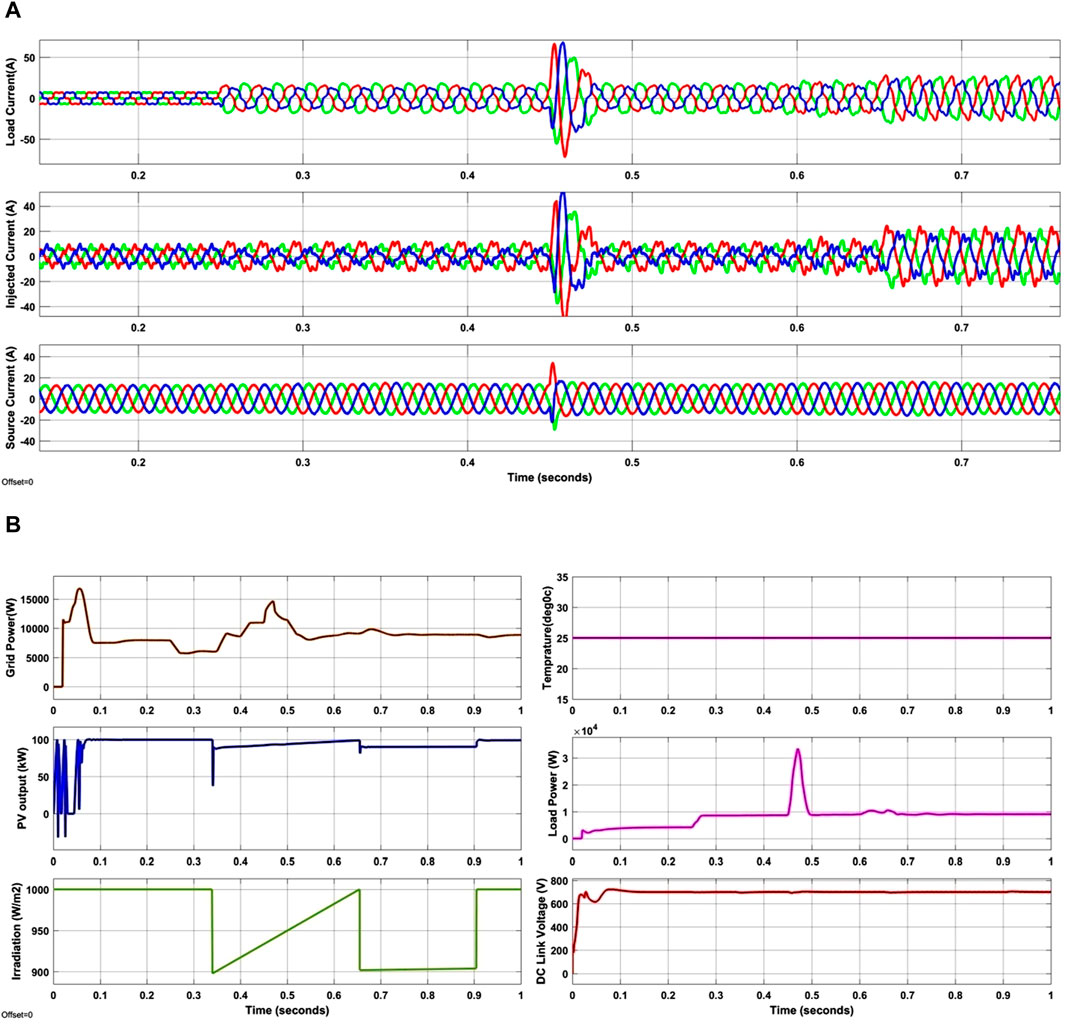Click the "900" tick on Irradiation axis
The width and height of the screenshot is (1065, 1024).
pos(41,972)
